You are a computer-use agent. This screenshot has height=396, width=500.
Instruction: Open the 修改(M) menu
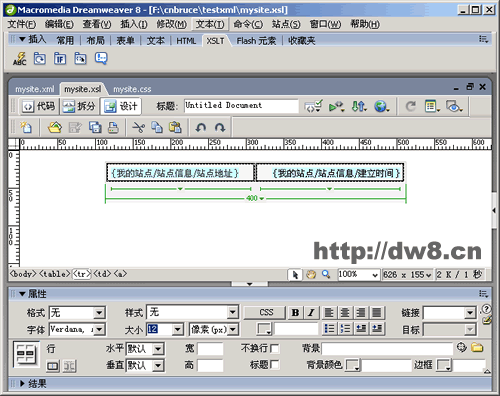pyautogui.click(x=172, y=24)
